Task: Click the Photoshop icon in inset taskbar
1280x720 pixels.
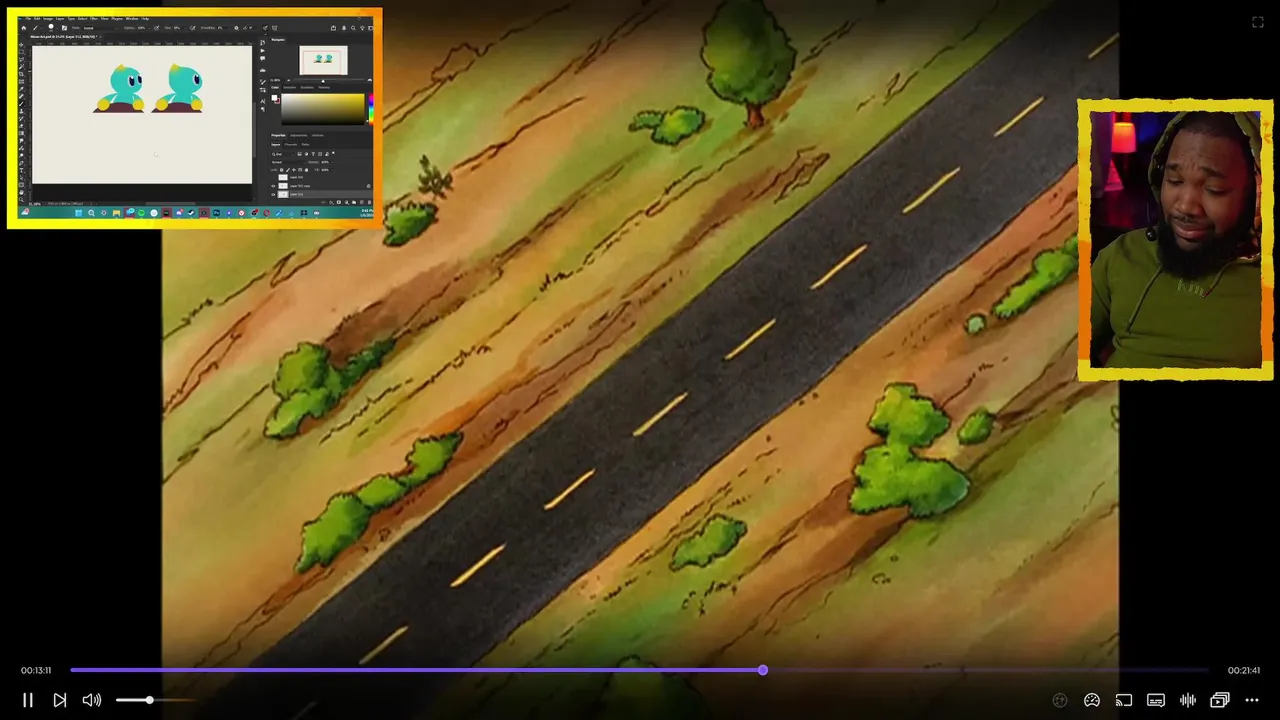Action: pyautogui.click(x=216, y=213)
